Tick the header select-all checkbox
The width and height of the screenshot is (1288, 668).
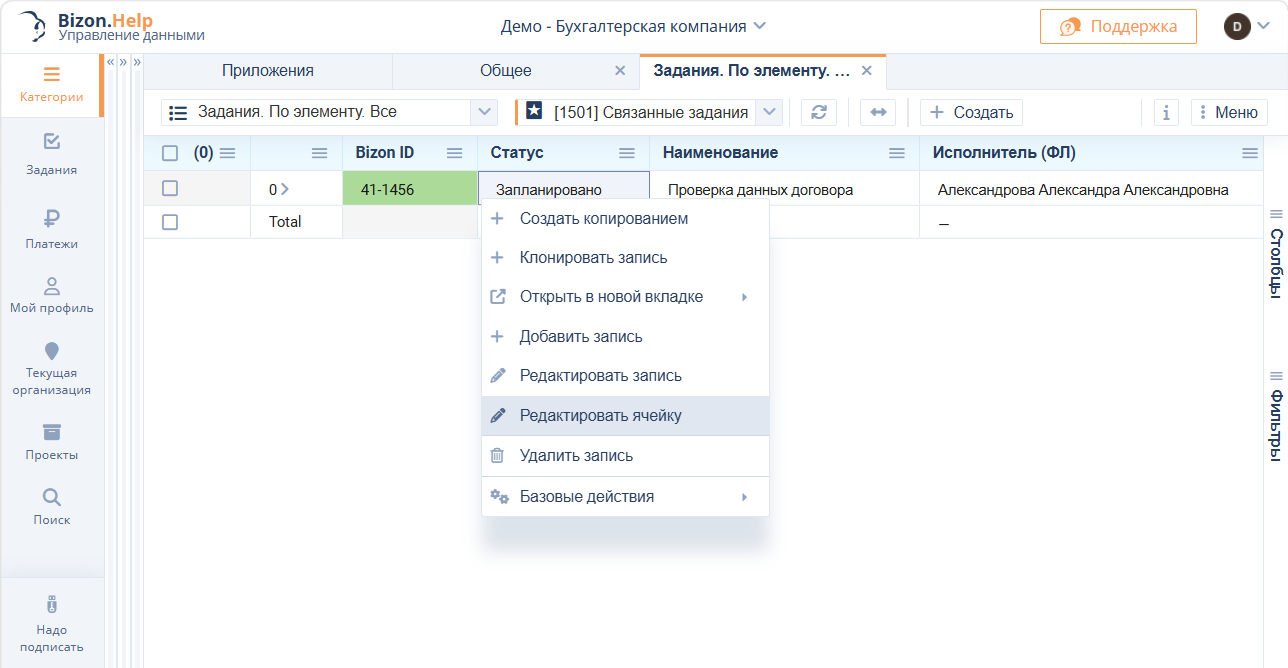pos(170,153)
